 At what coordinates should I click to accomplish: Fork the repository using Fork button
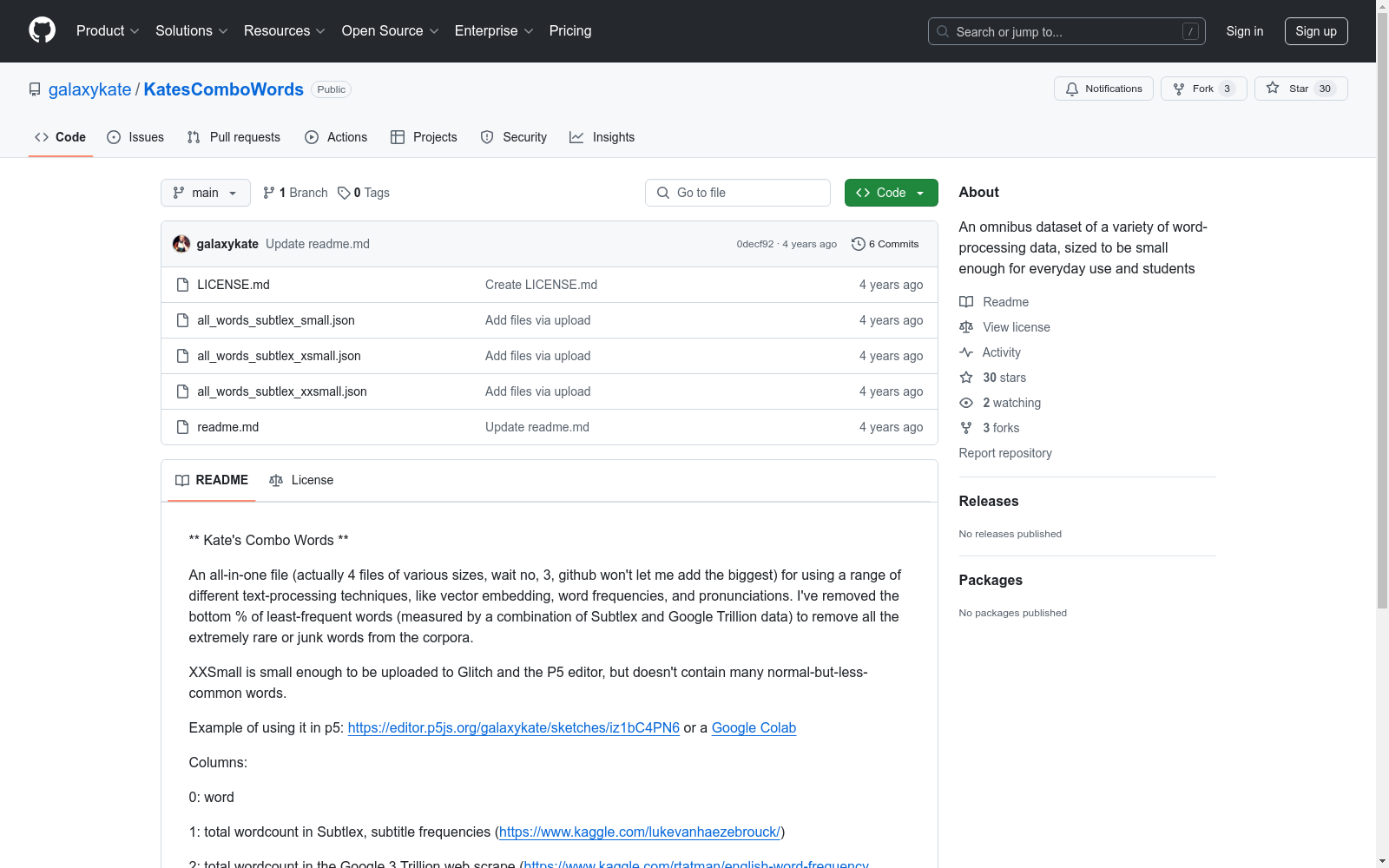(1203, 89)
